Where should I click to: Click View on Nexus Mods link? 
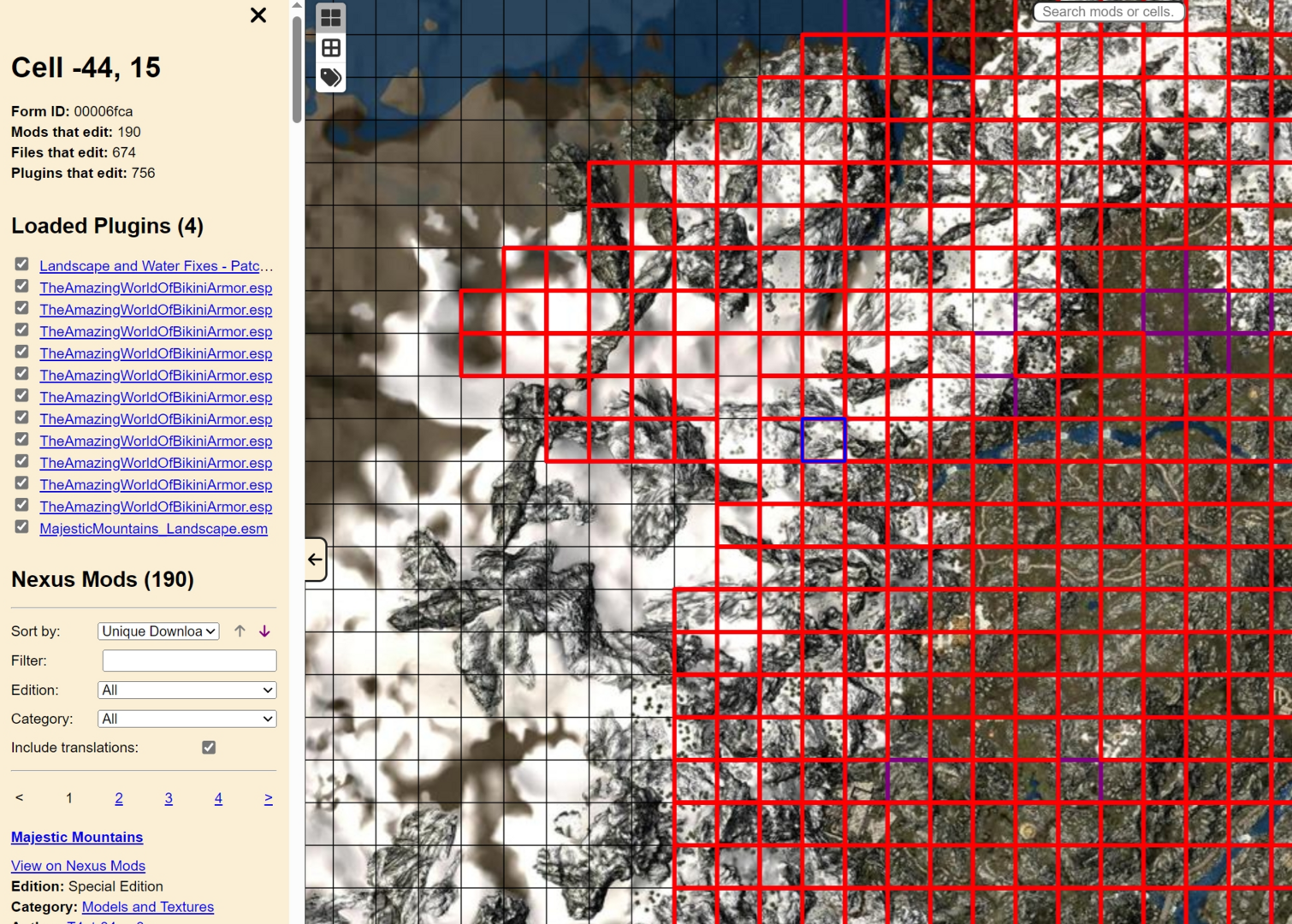tap(78, 866)
